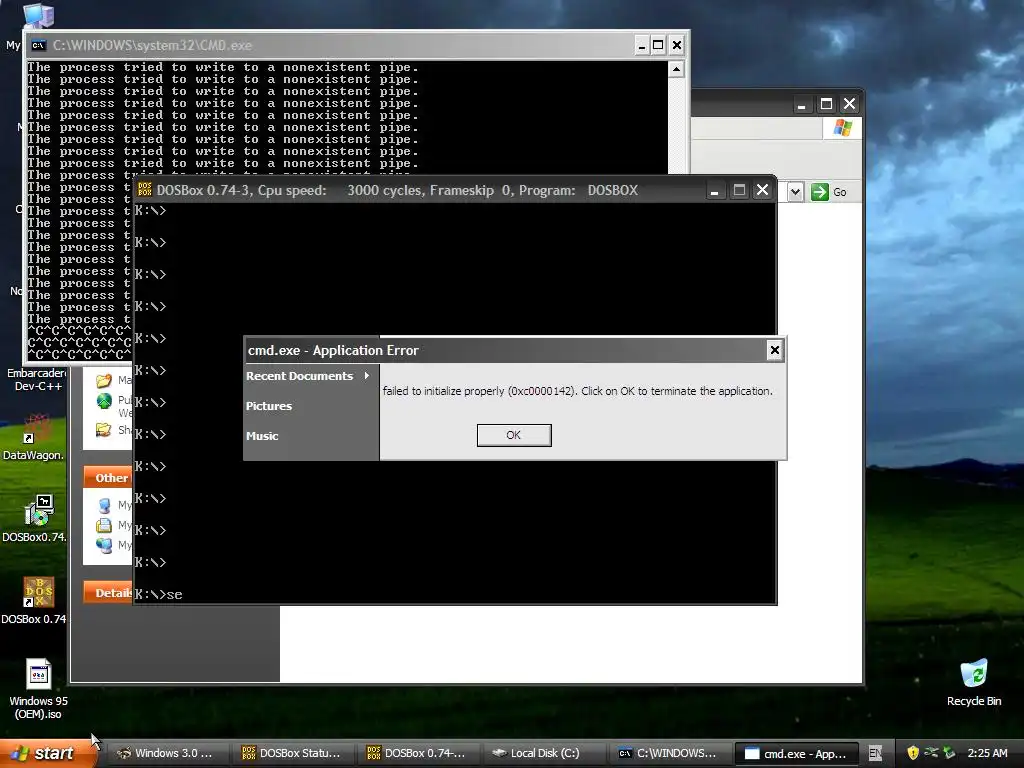Click scroll up arrow in CMD window
The image size is (1024, 768).
click(676, 69)
